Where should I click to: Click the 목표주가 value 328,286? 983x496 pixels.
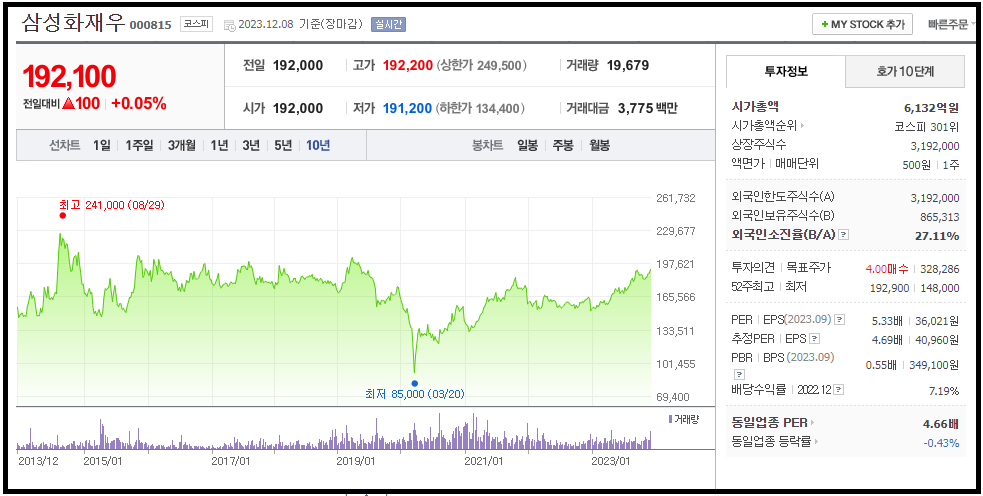[940, 269]
